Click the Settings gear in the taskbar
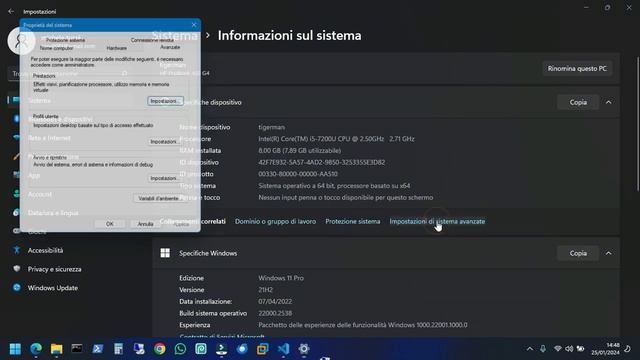This screenshot has width=640, height=360. point(304,349)
